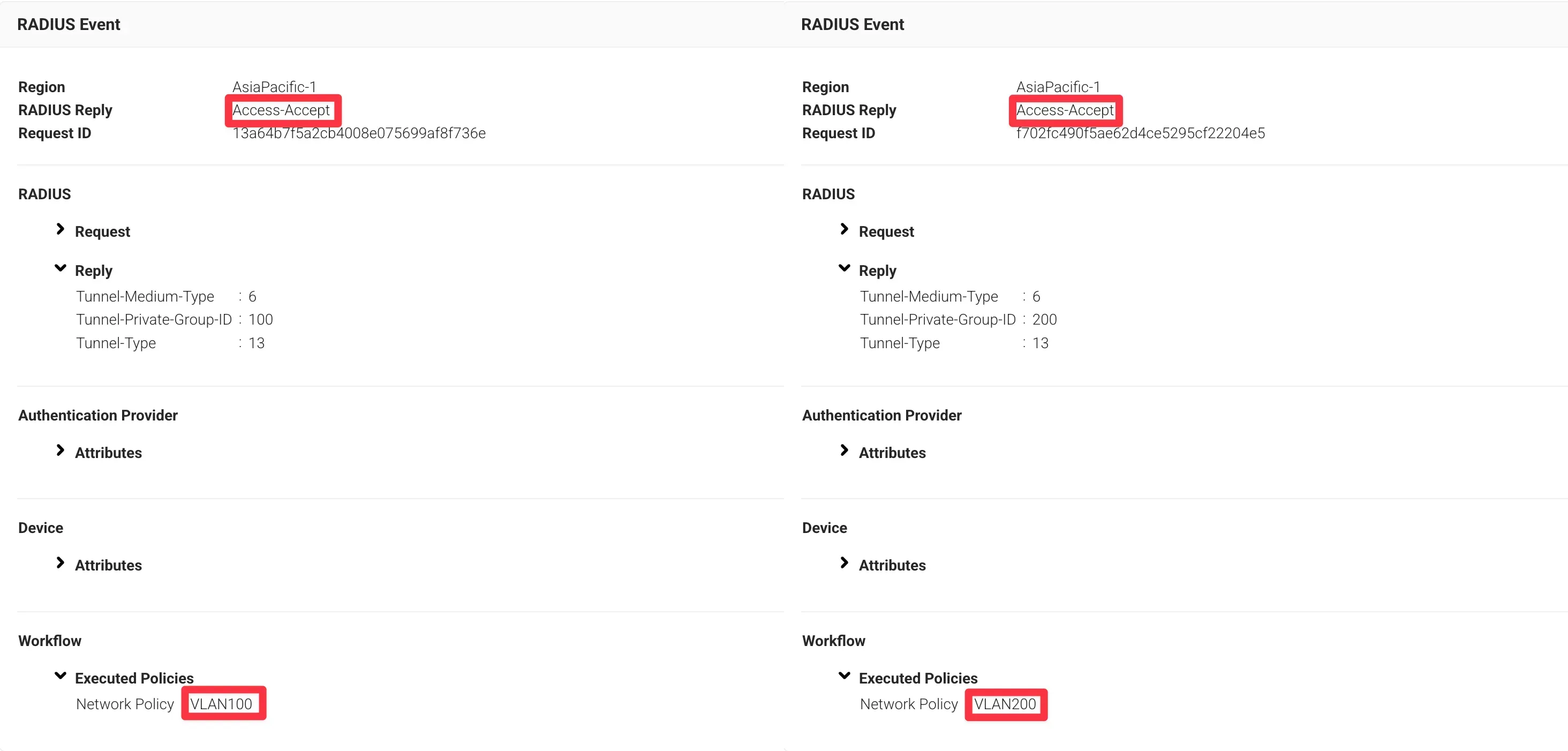The height and width of the screenshot is (751, 1568).
Task: Expand Device Attributes in left RADIUS event
Action: click(61, 564)
